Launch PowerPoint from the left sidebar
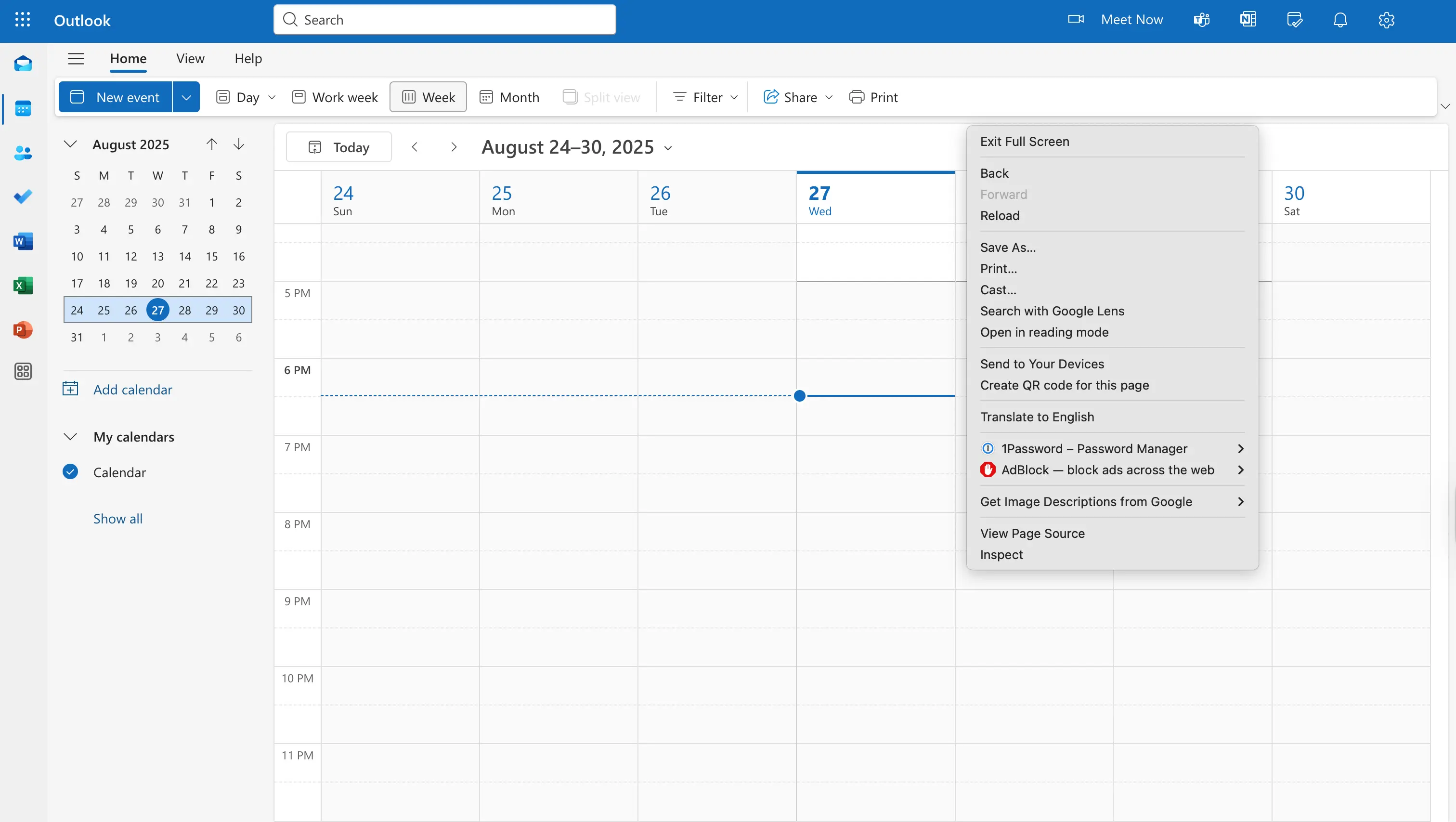Viewport: 1456px width, 822px height. 23,329
